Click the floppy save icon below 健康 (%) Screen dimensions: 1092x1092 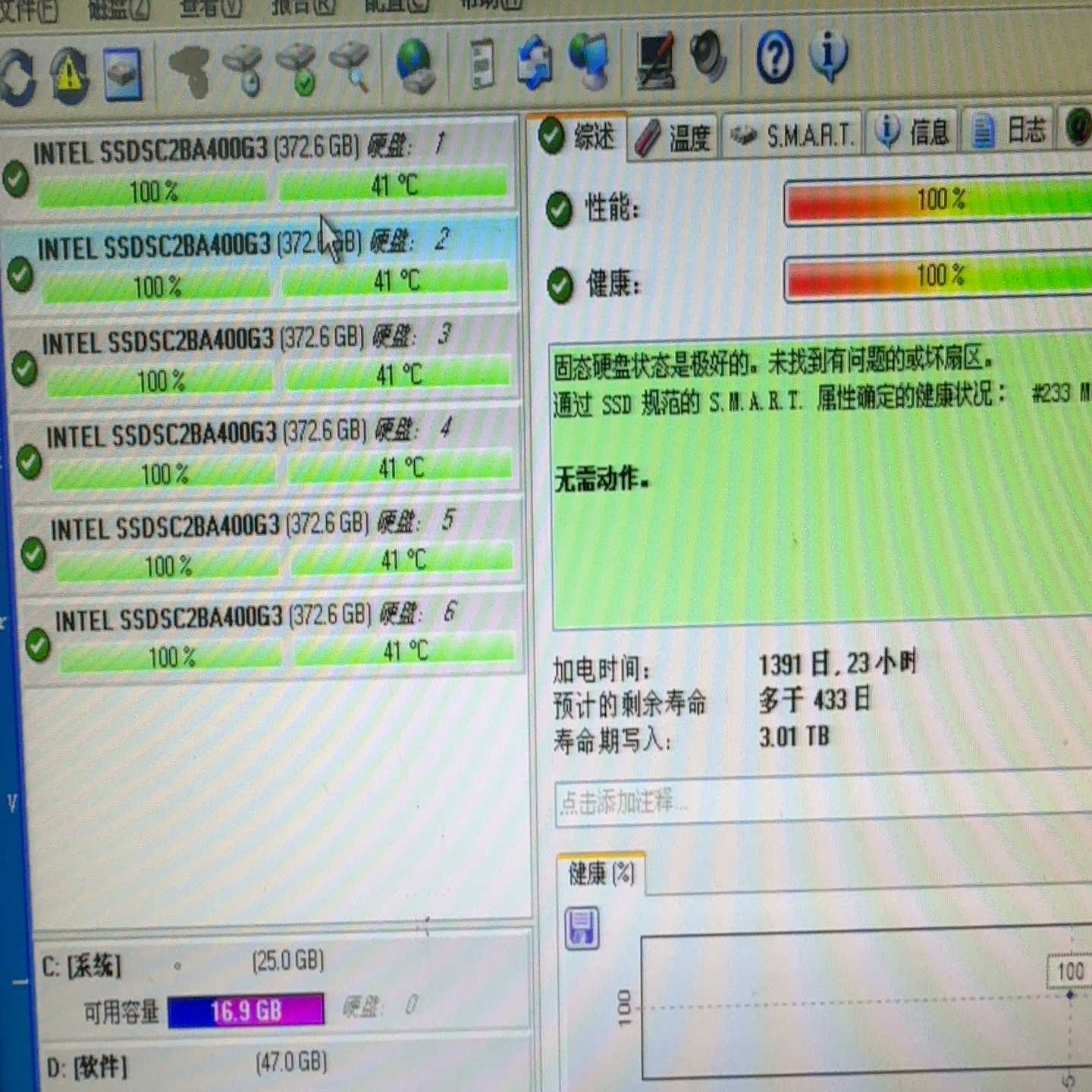tap(582, 928)
